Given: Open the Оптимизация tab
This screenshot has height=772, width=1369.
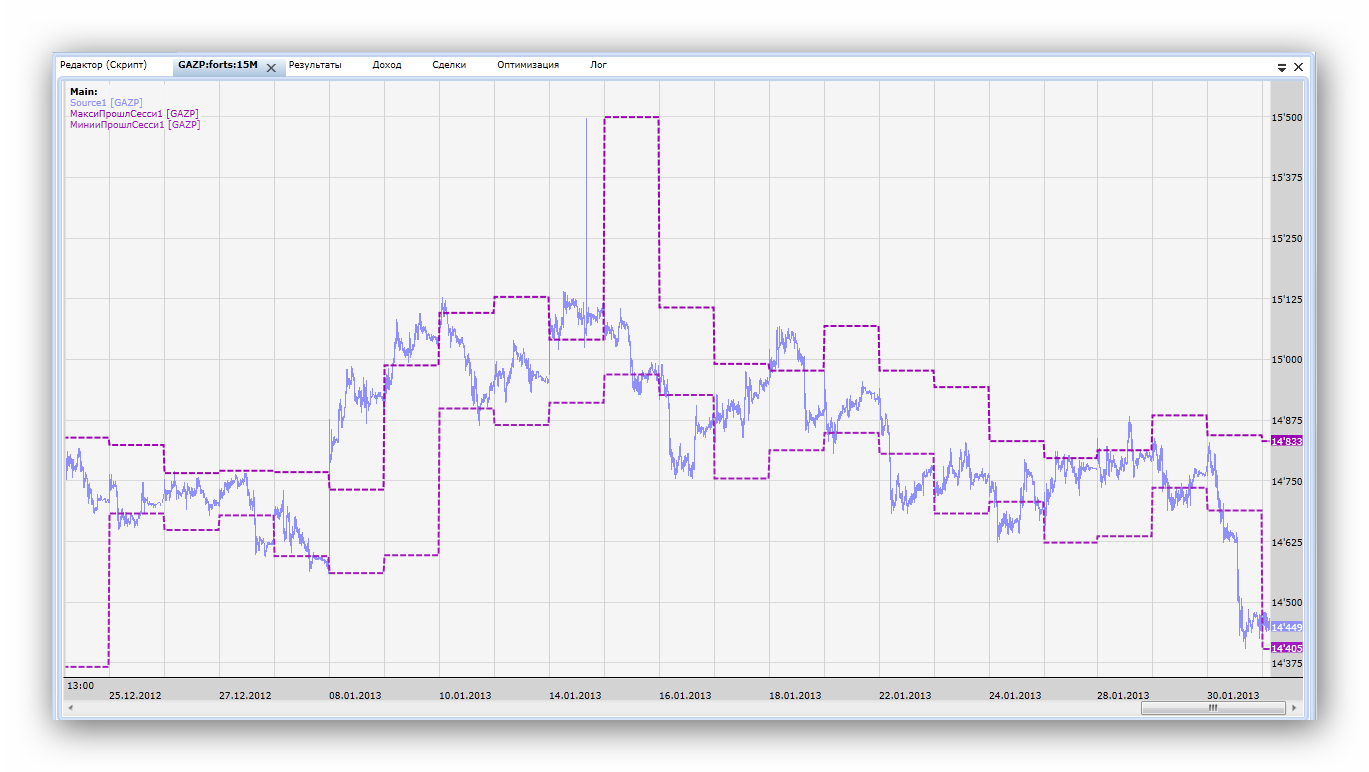Looking at the screenshot, I should [528, 65].
